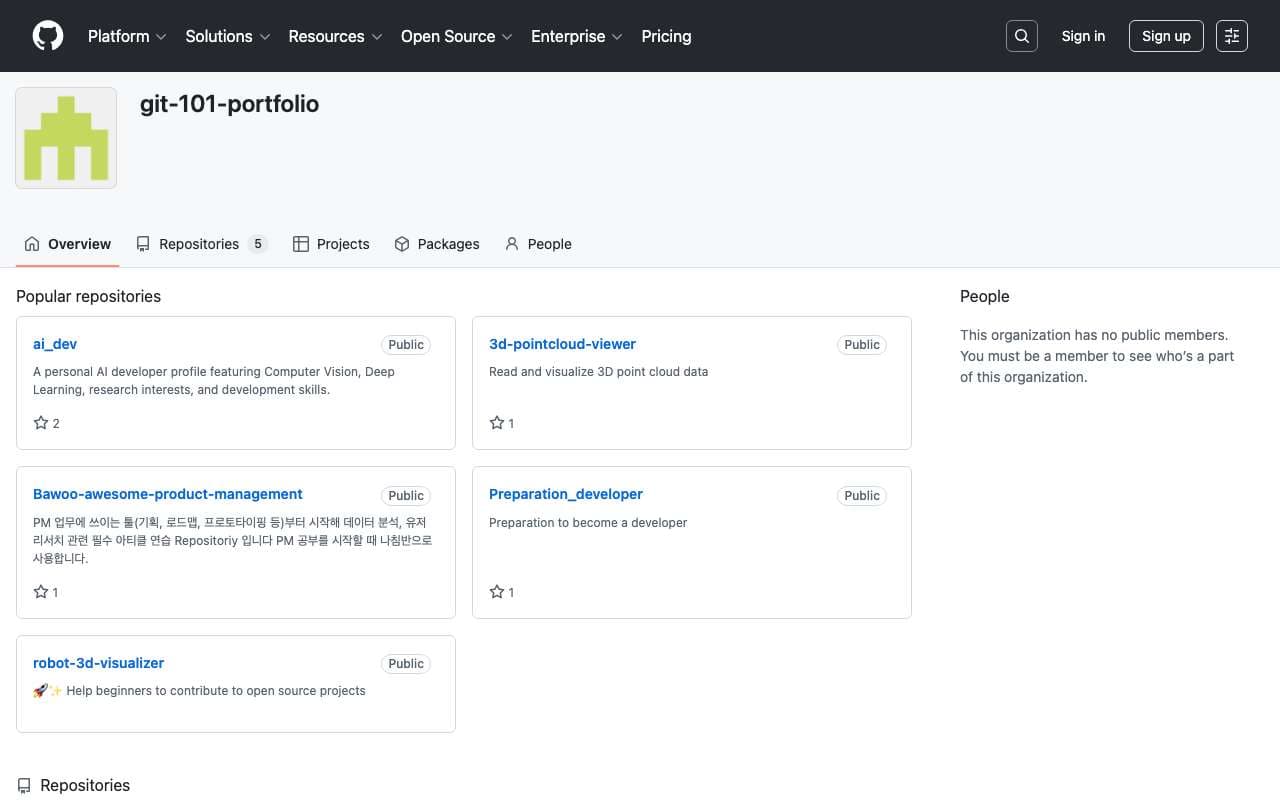Click the Sign in link
Image resolution: width=1280 pixels, height=800 pixels.
pos(1083,36)
